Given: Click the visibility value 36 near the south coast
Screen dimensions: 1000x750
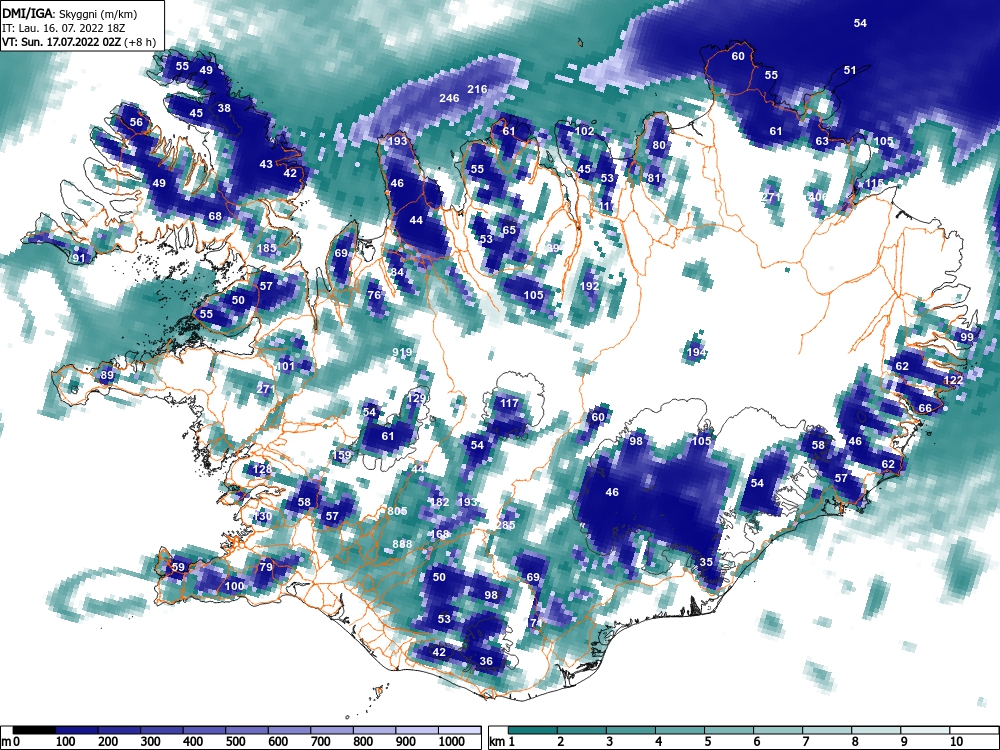Looking at the screenshot, I should [x=486, y=661].
